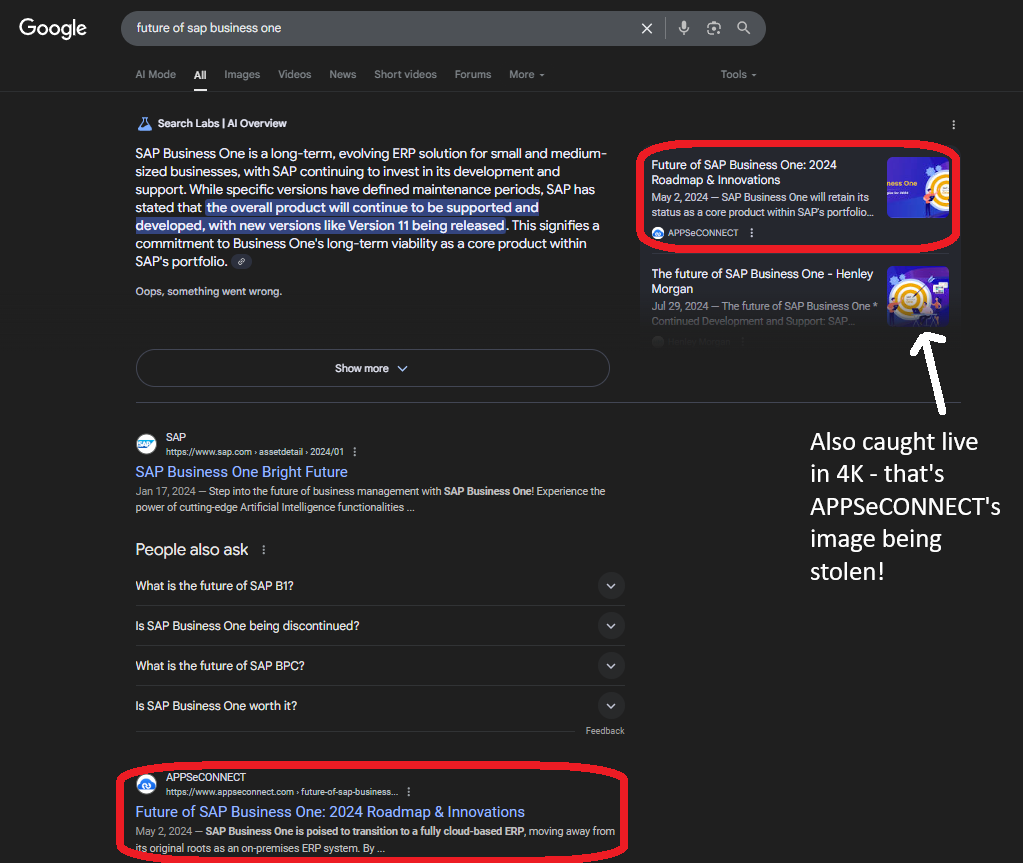Click the Feedback link under People also ask
This screenshot has width=1023, height=863.
605,731
